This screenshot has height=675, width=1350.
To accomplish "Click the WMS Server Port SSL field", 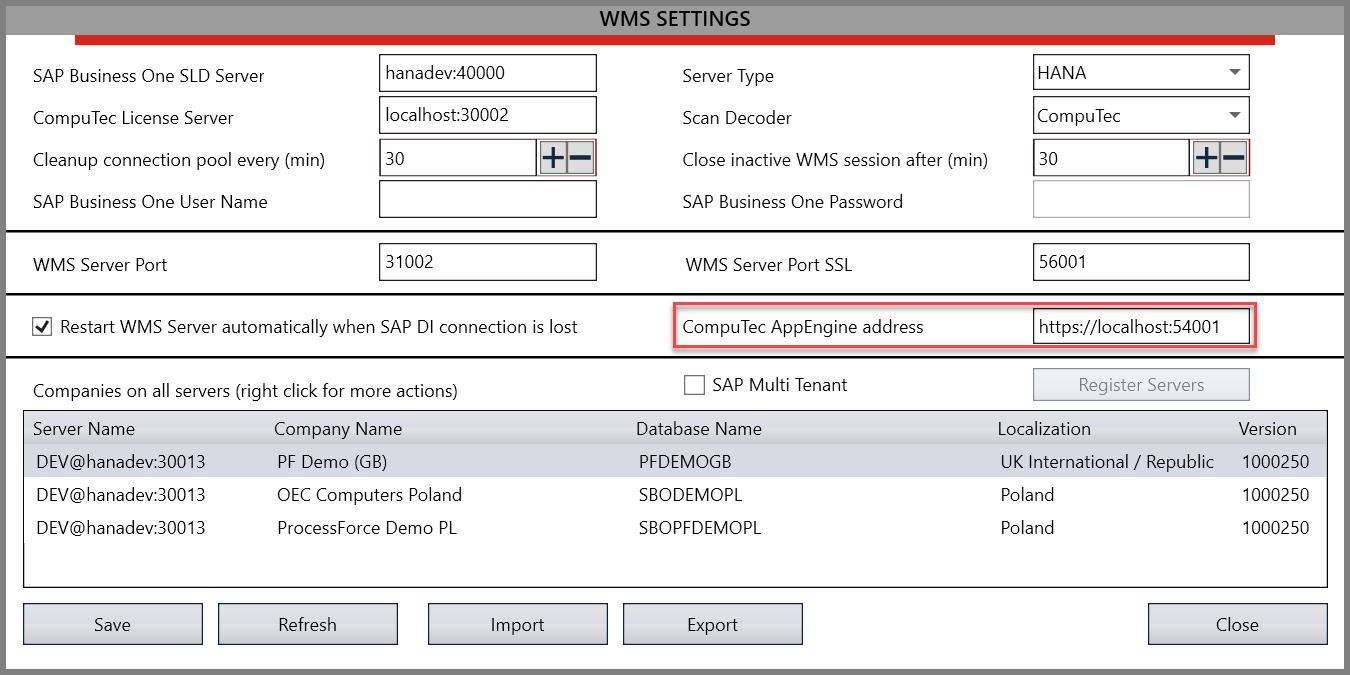I will [x=1140, y=263].
